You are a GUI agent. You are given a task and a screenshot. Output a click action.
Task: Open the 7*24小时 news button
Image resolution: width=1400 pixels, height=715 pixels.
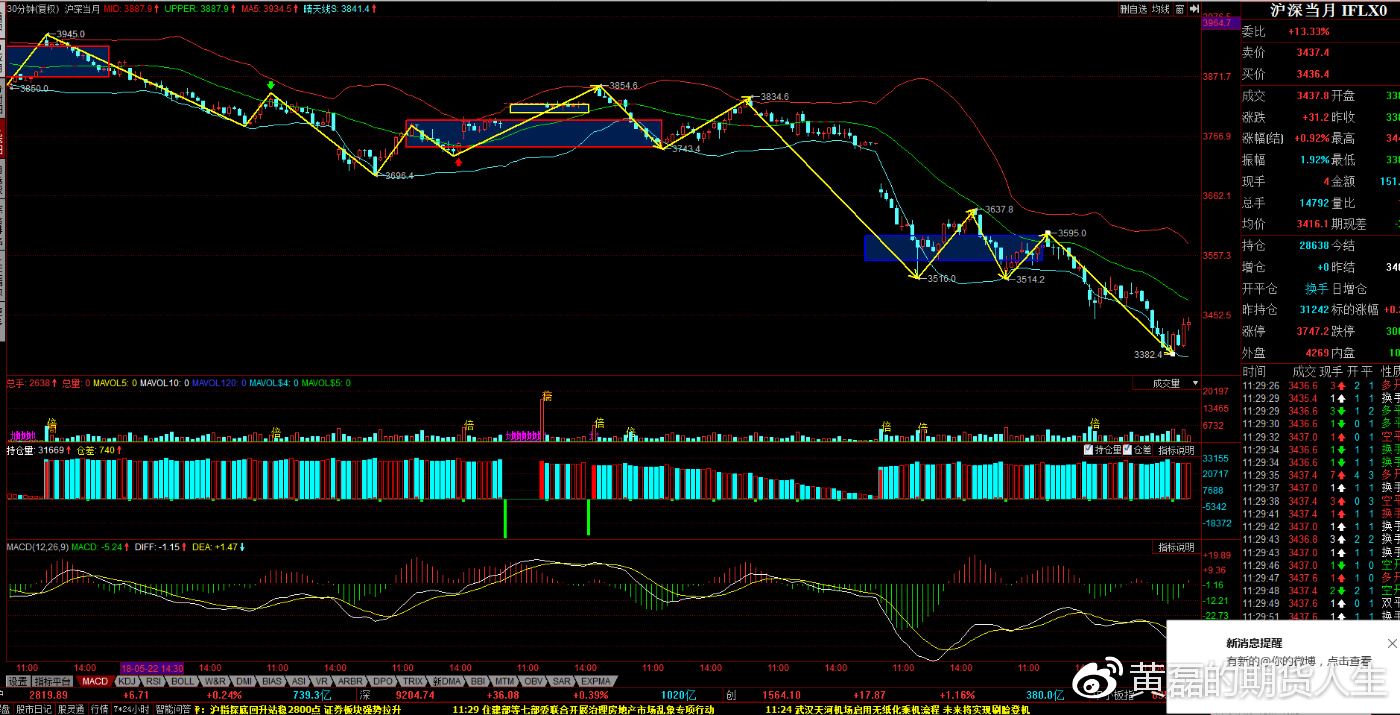(x=132, y=709)
